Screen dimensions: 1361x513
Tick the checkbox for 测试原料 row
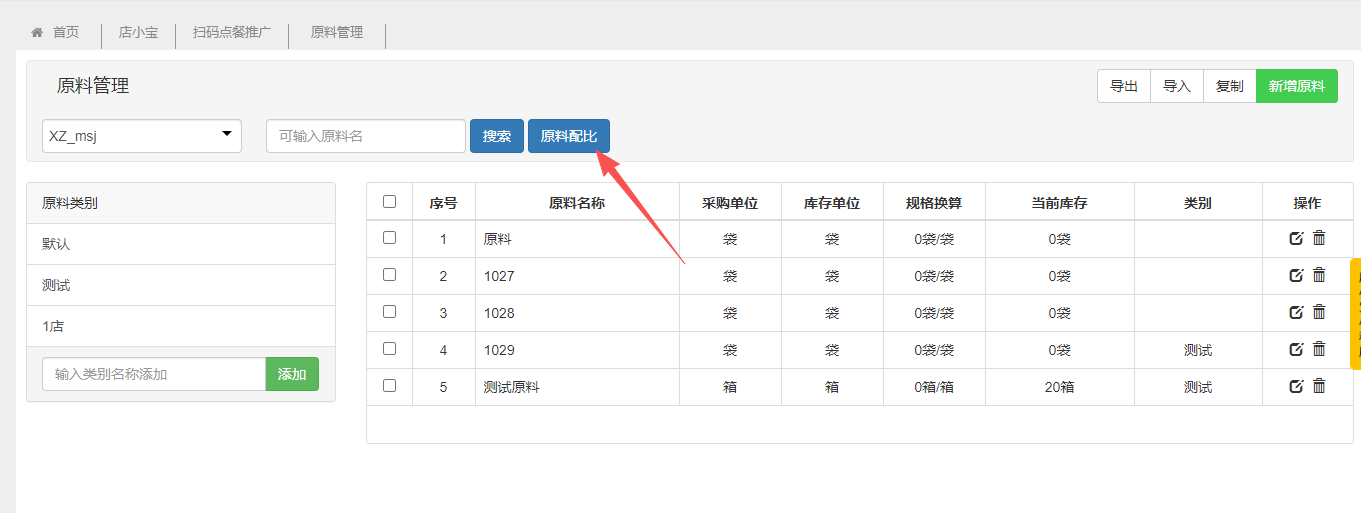(x=390, y=386)
